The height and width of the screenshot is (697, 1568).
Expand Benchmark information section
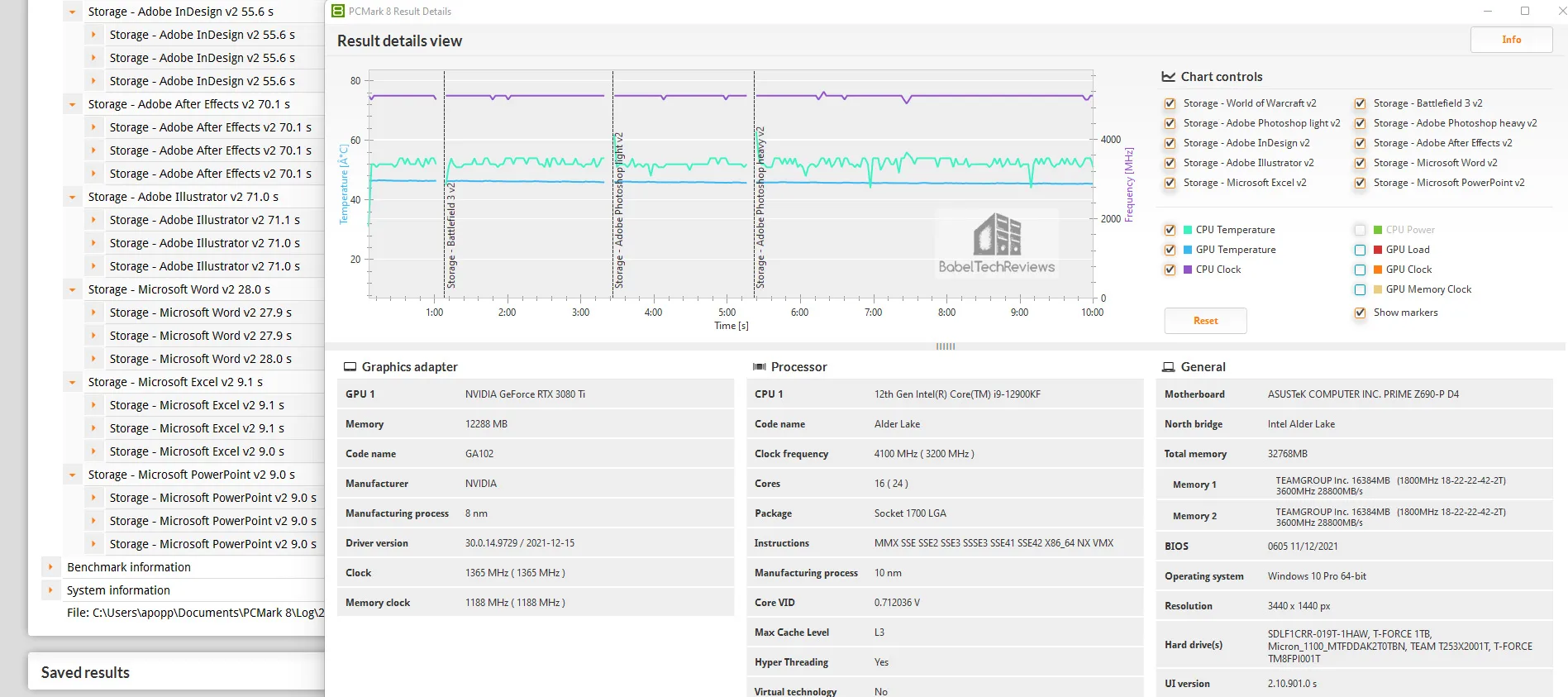coord(50,567)
